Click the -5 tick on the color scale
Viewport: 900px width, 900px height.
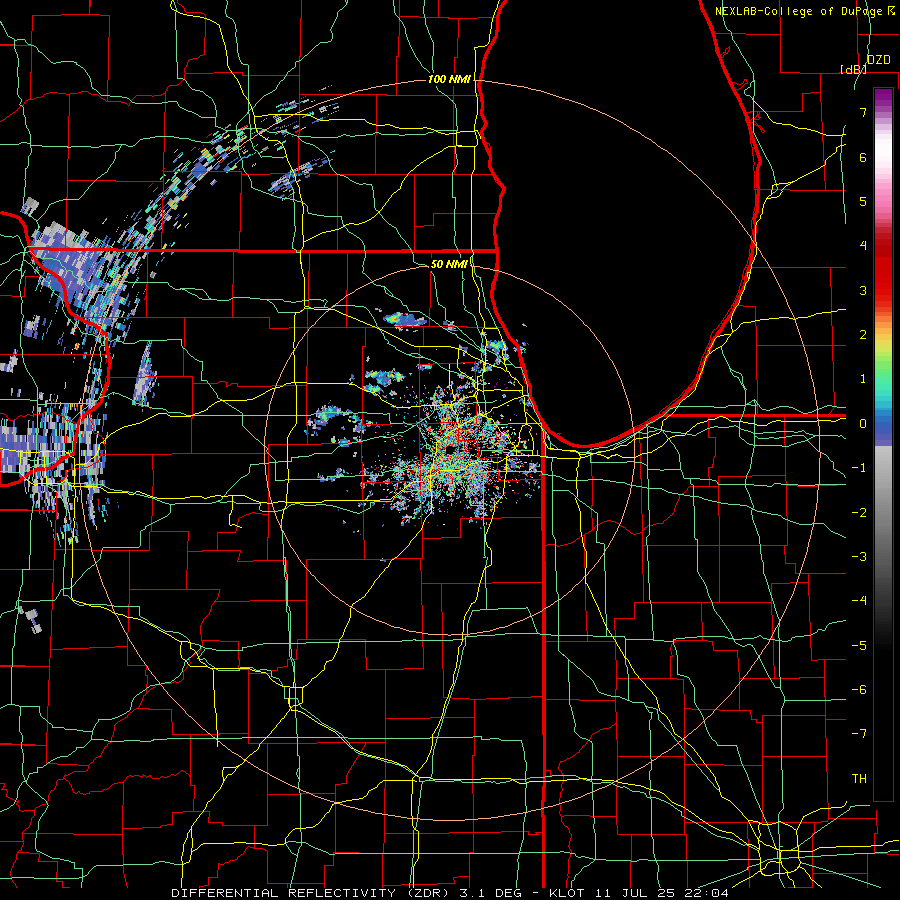pyautogui.click(x=859, y=646)
